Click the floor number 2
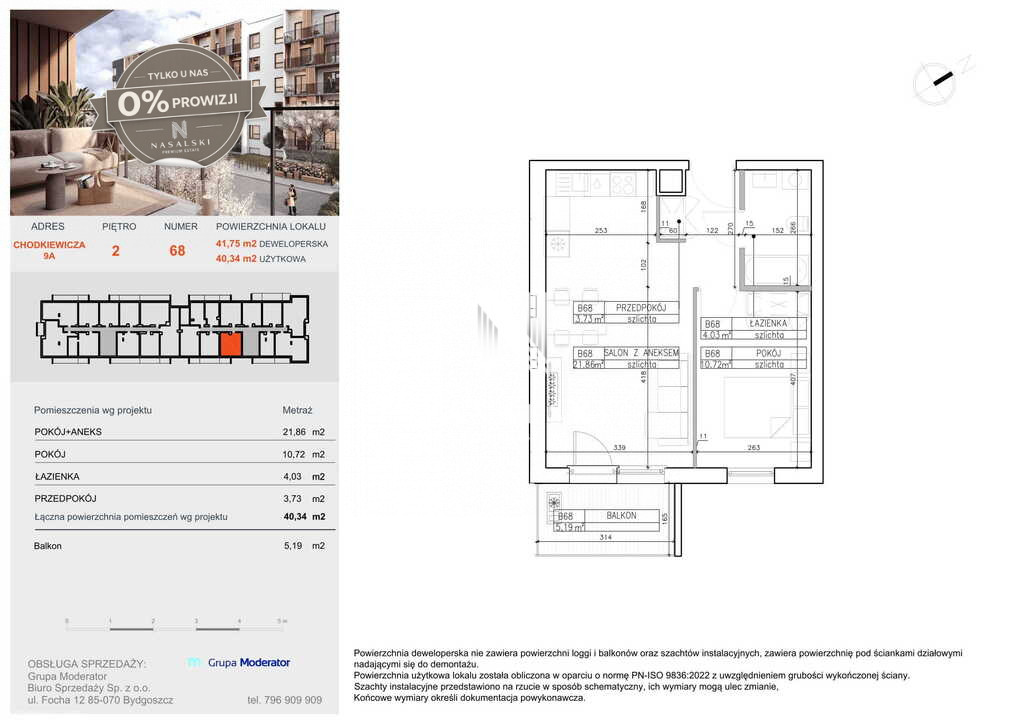This screenshot has width=1024, height=724. pos(116,251)
